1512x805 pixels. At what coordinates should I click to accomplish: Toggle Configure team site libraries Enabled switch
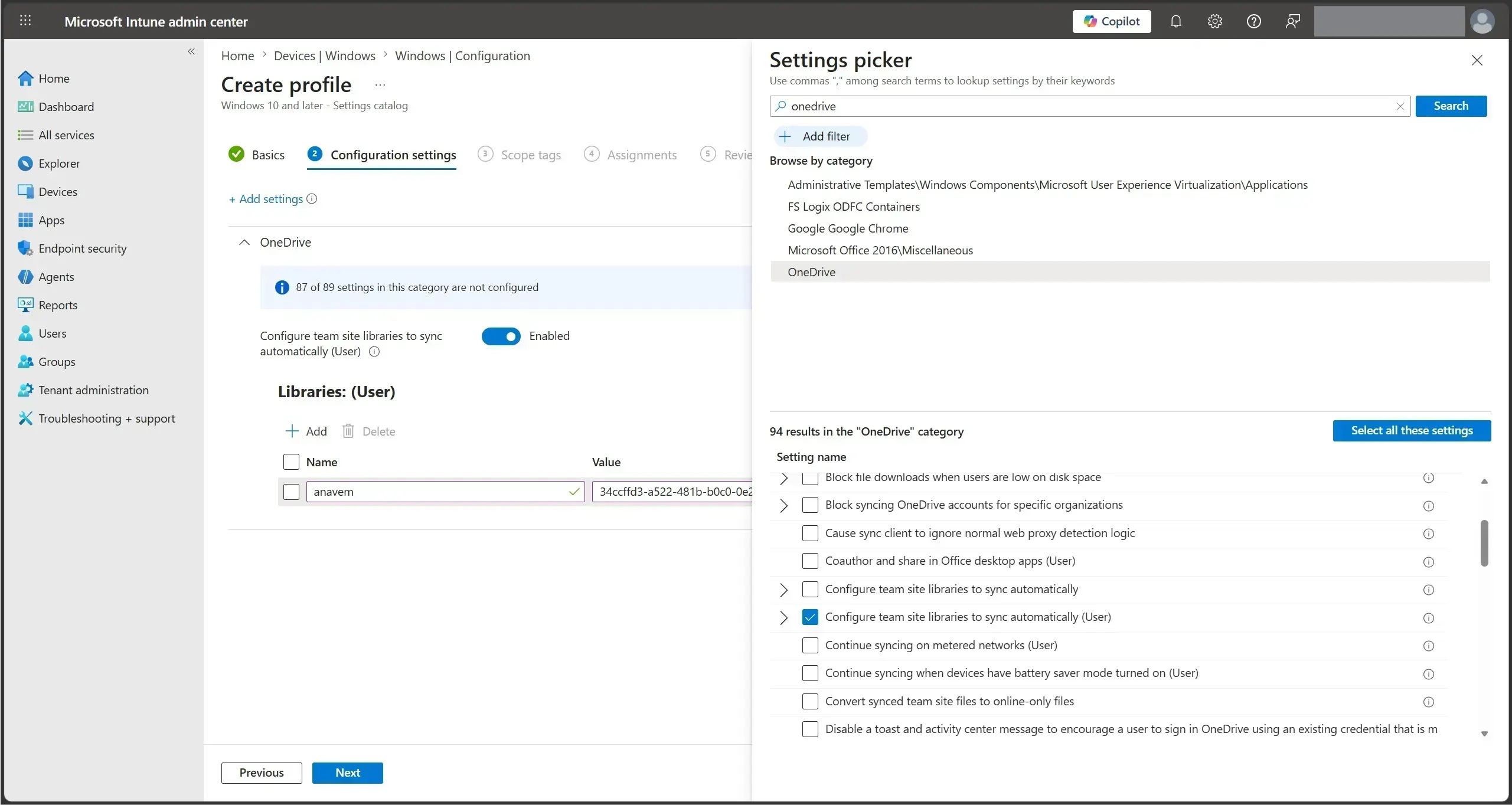pos(501,336)
